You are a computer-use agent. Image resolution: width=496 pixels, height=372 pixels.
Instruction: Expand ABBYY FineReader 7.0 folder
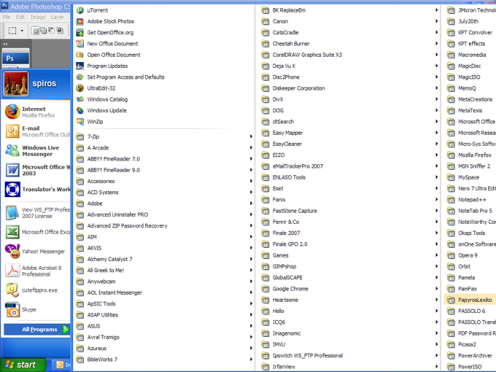tap(163, 159)
